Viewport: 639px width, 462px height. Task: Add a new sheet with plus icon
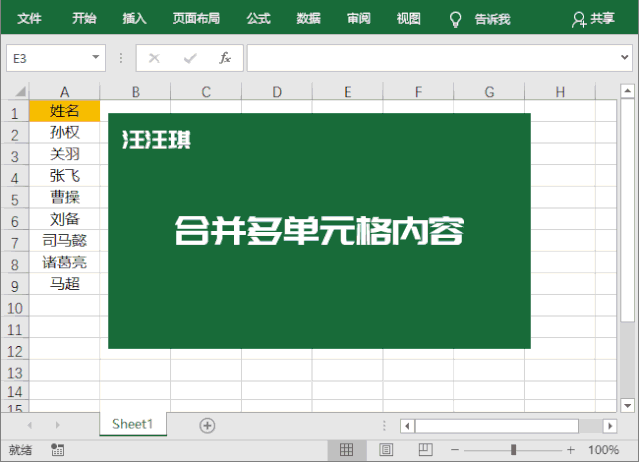(207, 425)
